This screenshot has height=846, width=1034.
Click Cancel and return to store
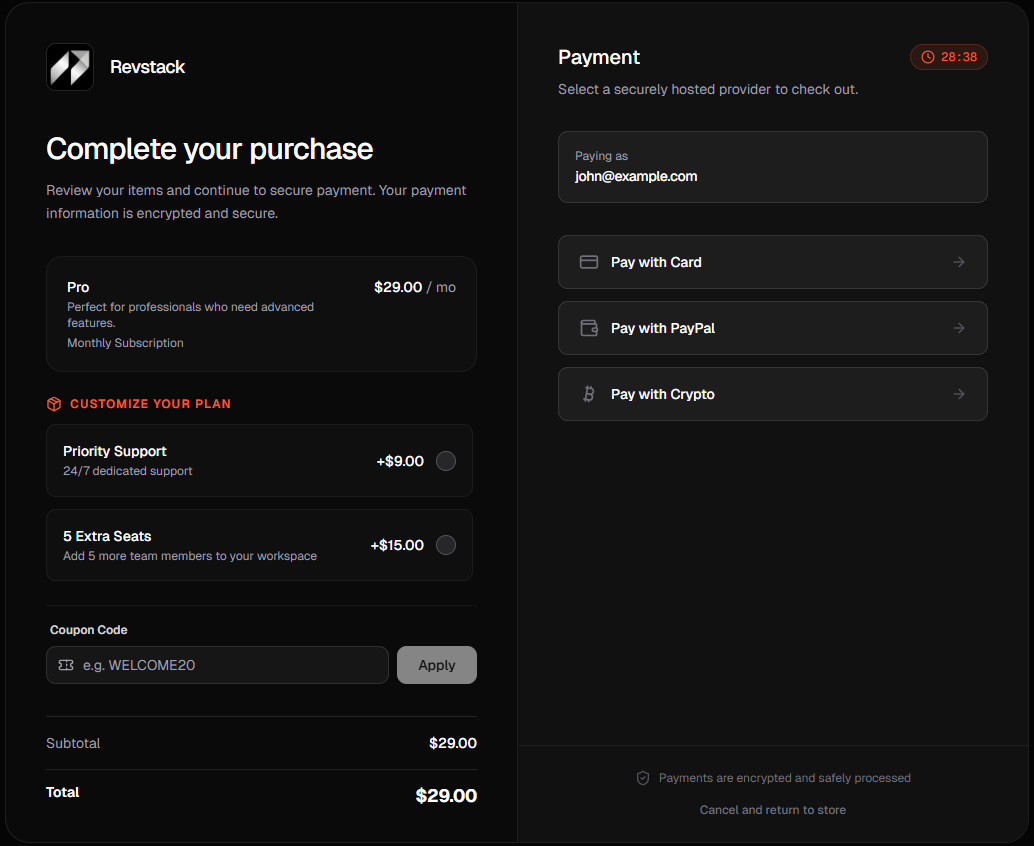pyautogui.click(x=772, y=809)
